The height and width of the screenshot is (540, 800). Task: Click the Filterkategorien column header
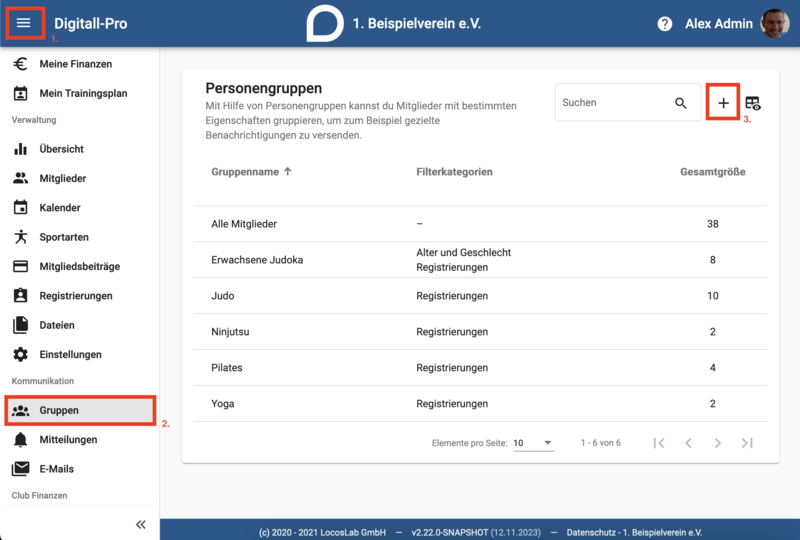click(454, 172)
